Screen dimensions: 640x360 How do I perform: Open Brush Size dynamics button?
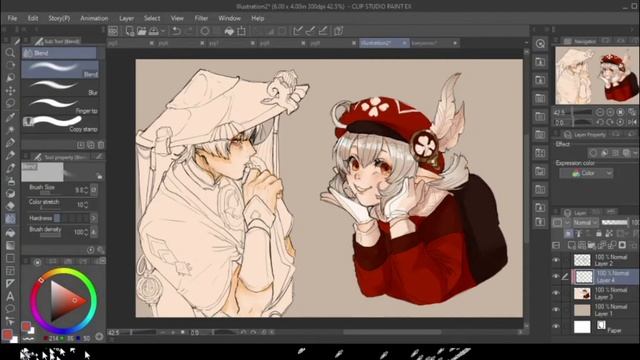pos(94,190)
